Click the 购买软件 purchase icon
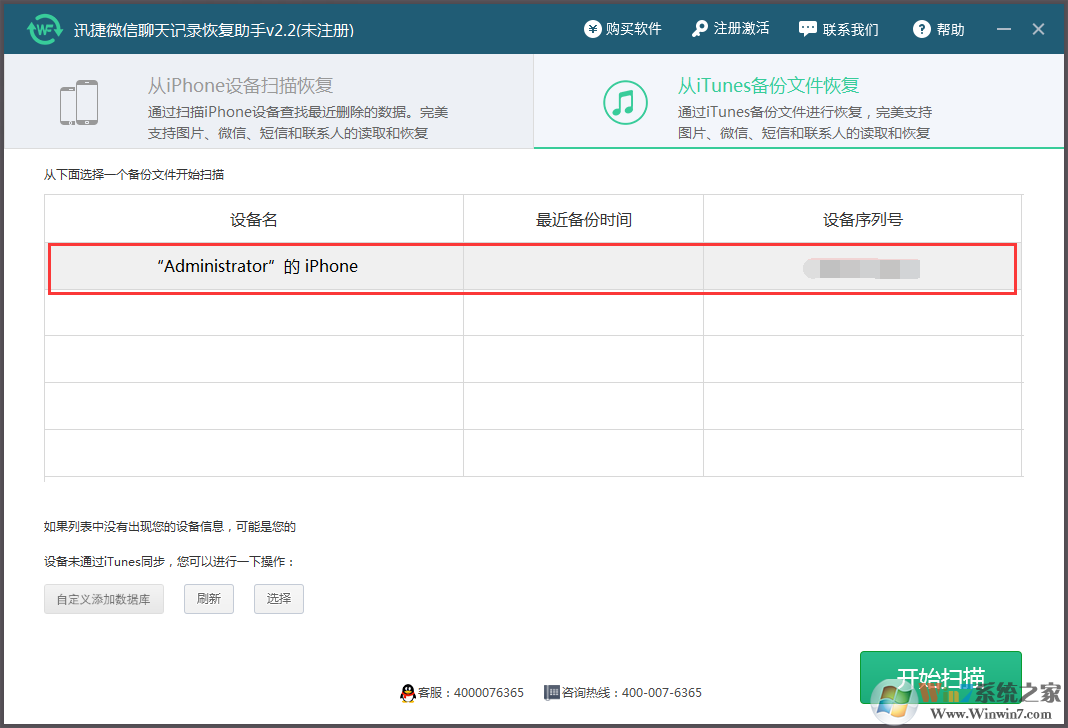 pyautogui.click(x=592, y=28)
